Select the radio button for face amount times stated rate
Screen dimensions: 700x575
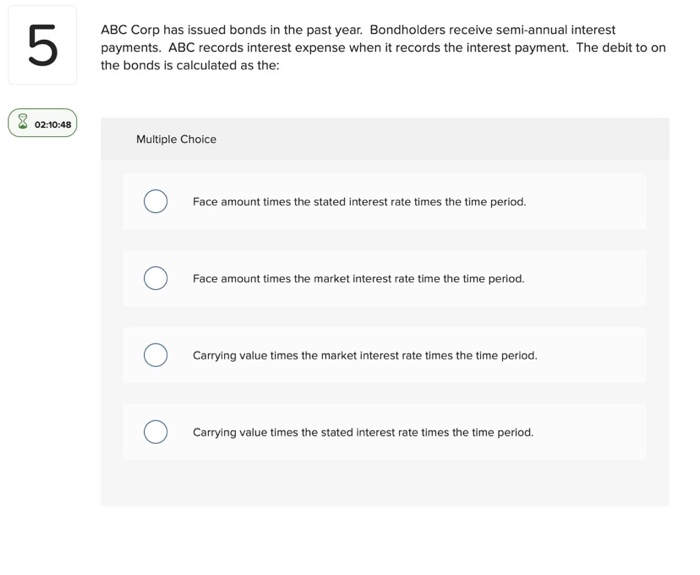pos(155,202)
